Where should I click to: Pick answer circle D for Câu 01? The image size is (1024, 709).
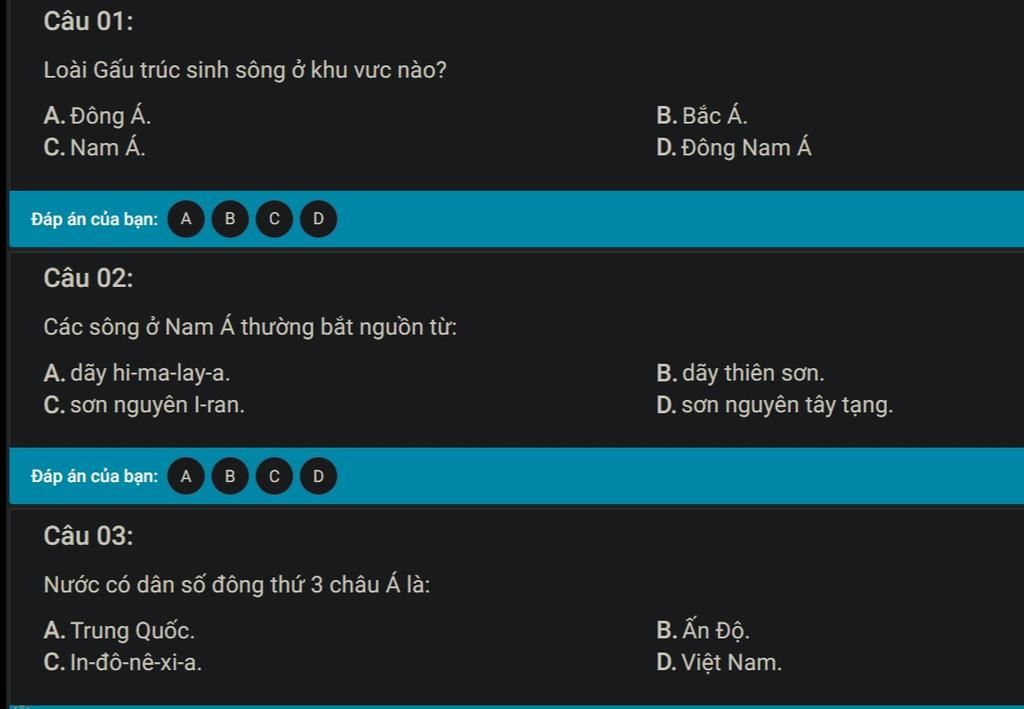[x=319, y=219]
